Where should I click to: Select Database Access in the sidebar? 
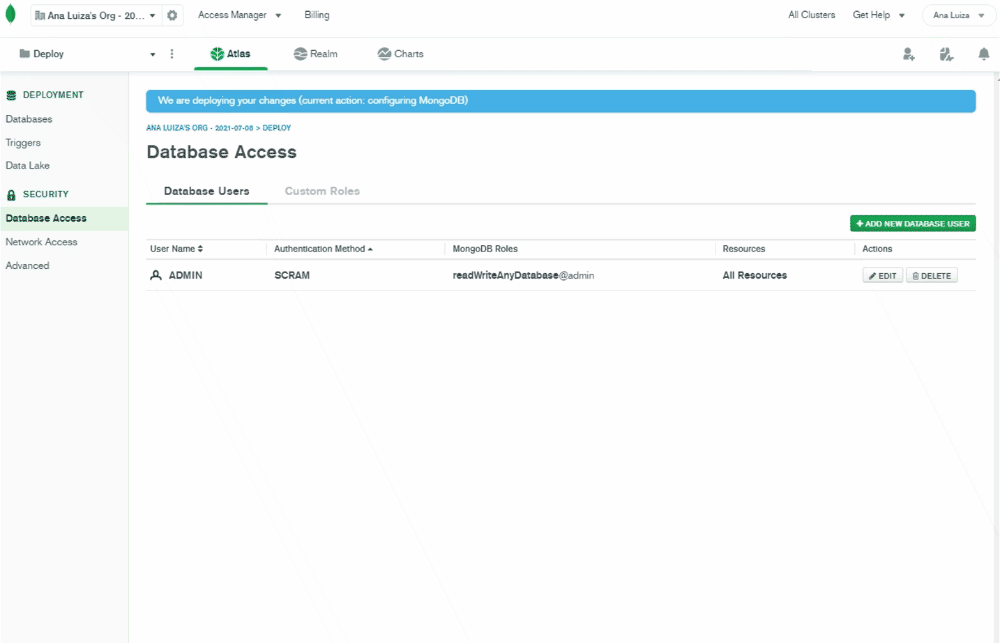pos(64,218)
